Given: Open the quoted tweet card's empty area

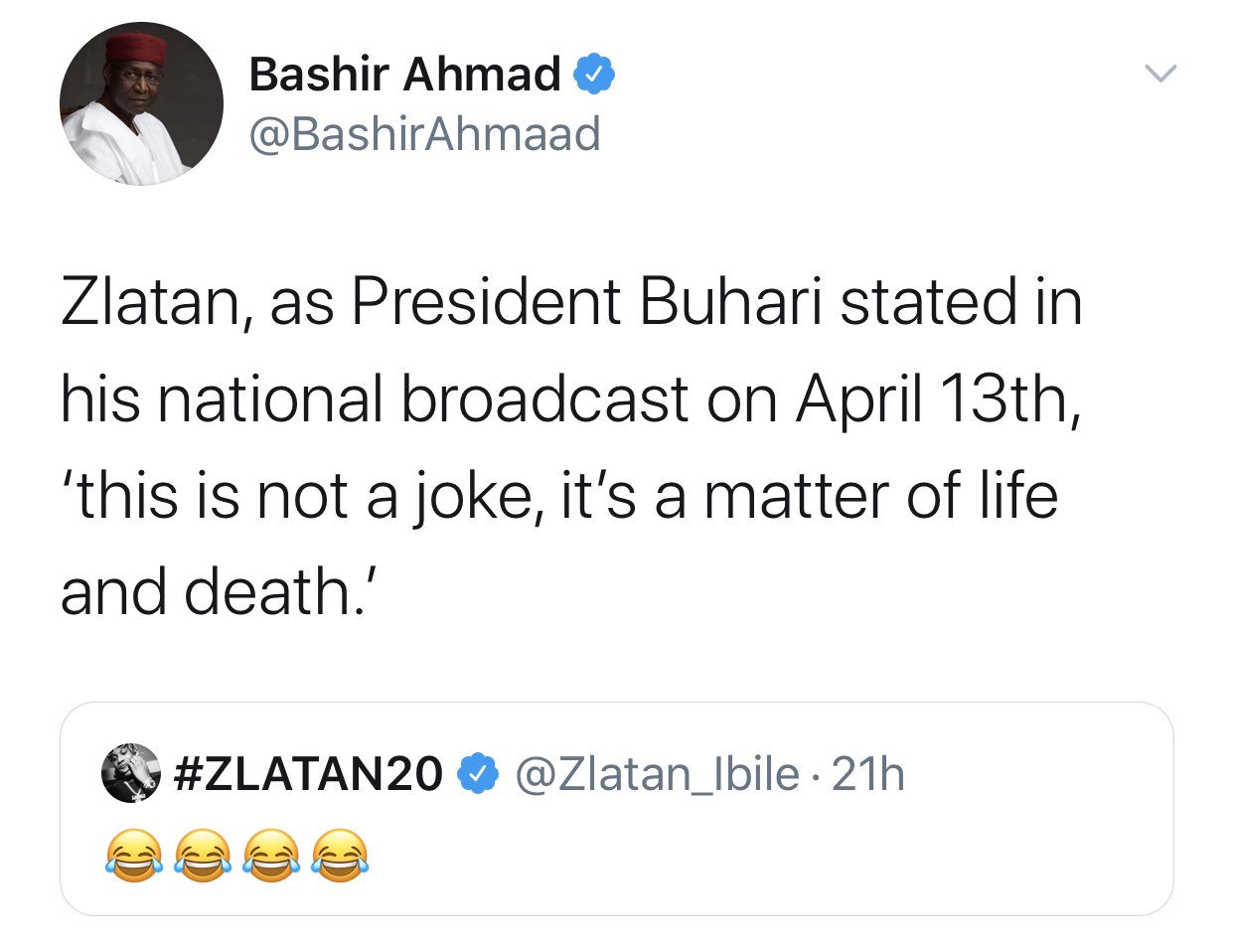Looking at the screenshot, I should point(755,855).
